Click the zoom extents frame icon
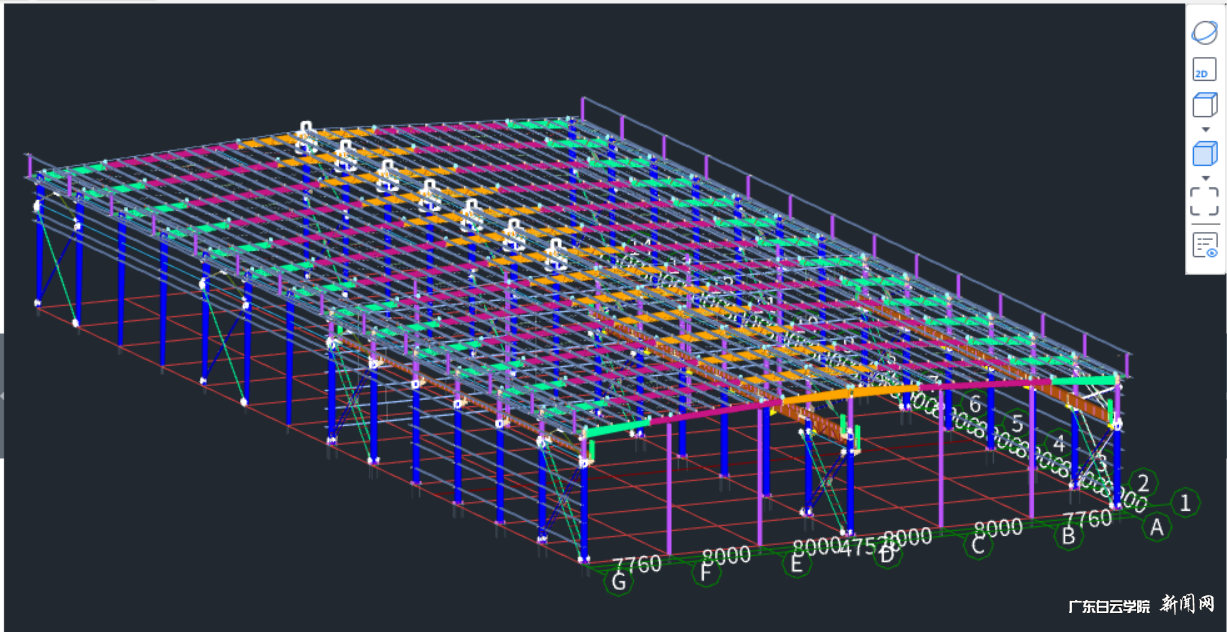The height and width of the screenshot is (632, 1227). pos(1204,200)
